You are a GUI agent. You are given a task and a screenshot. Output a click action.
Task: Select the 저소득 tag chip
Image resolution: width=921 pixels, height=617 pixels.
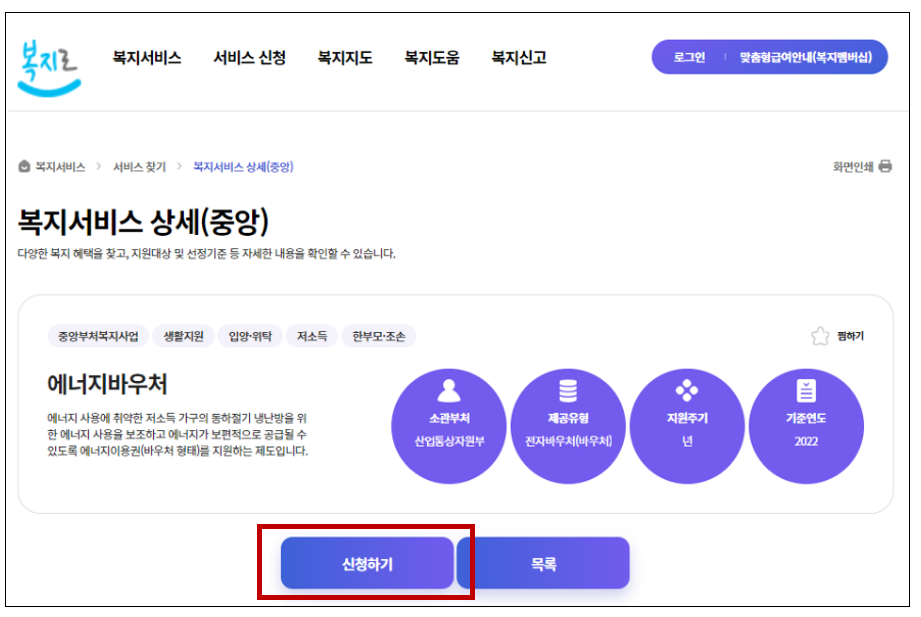click(x=312, y=337)
